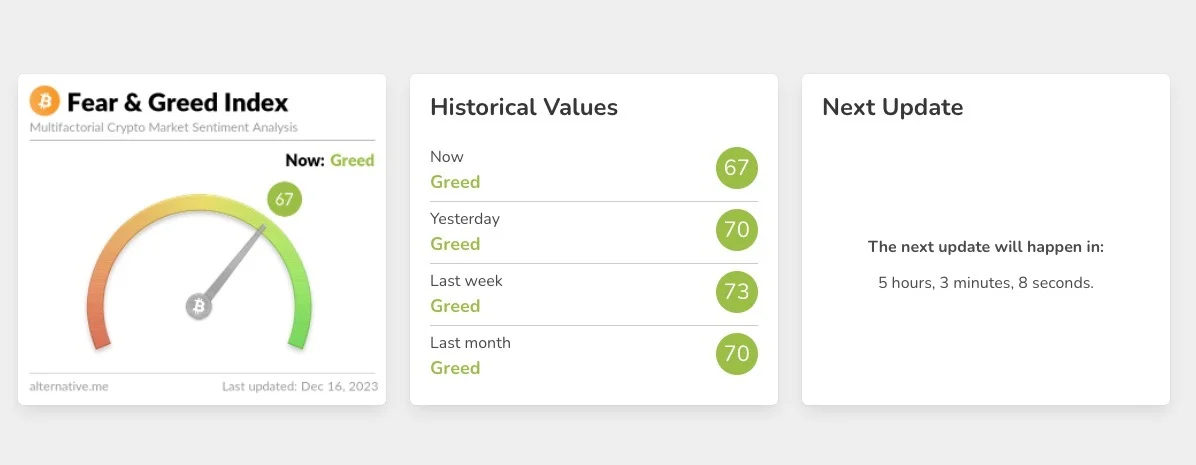Click the Last week 73 circle

pyautogui.click(x=737, y=292)
